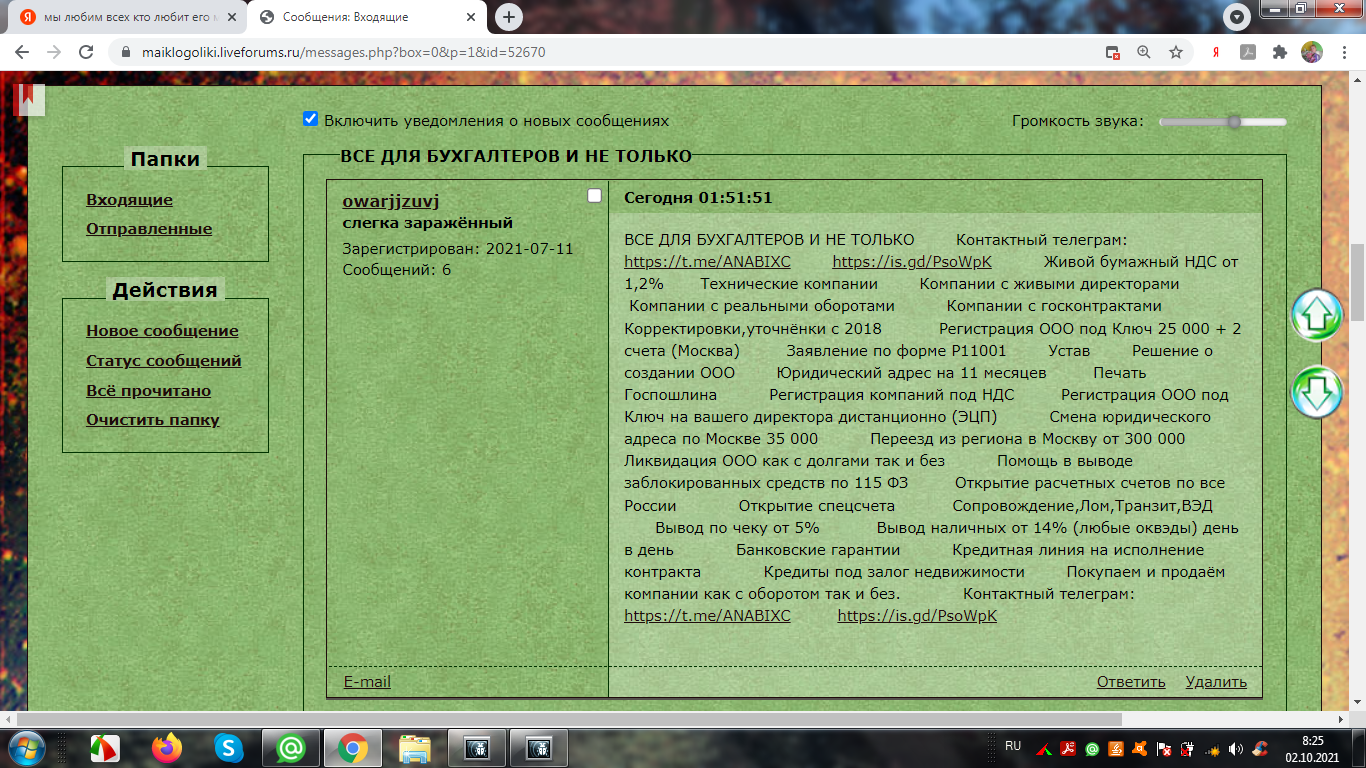The width and height of the screenshot is (1366, 768).
Task: Open the Chrome tab search dropdown arrow
Action: (x=1238, y=17)
